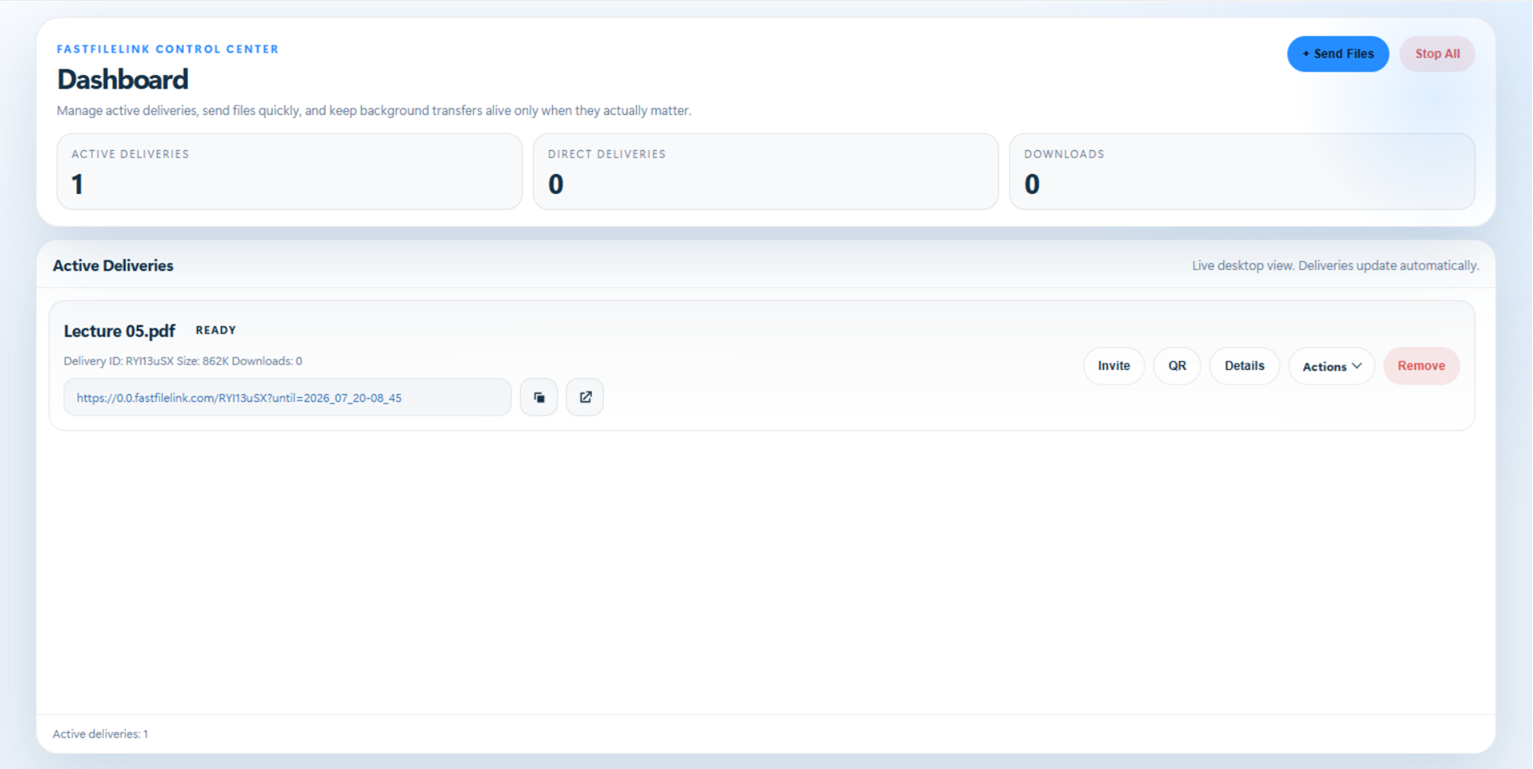Click the Active Deliveries section header

pos(113,266)
